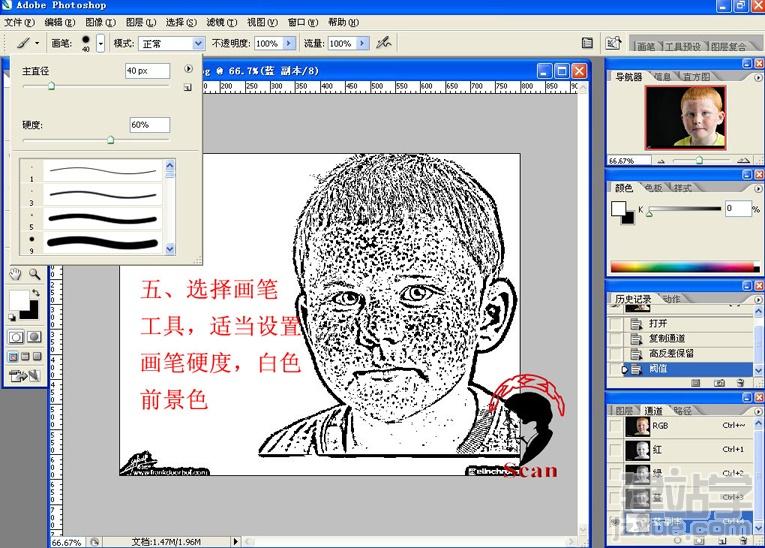Open the 滤镜(T) menu
Viewport: 765px width, 548px height.
(x=221, y=22)
